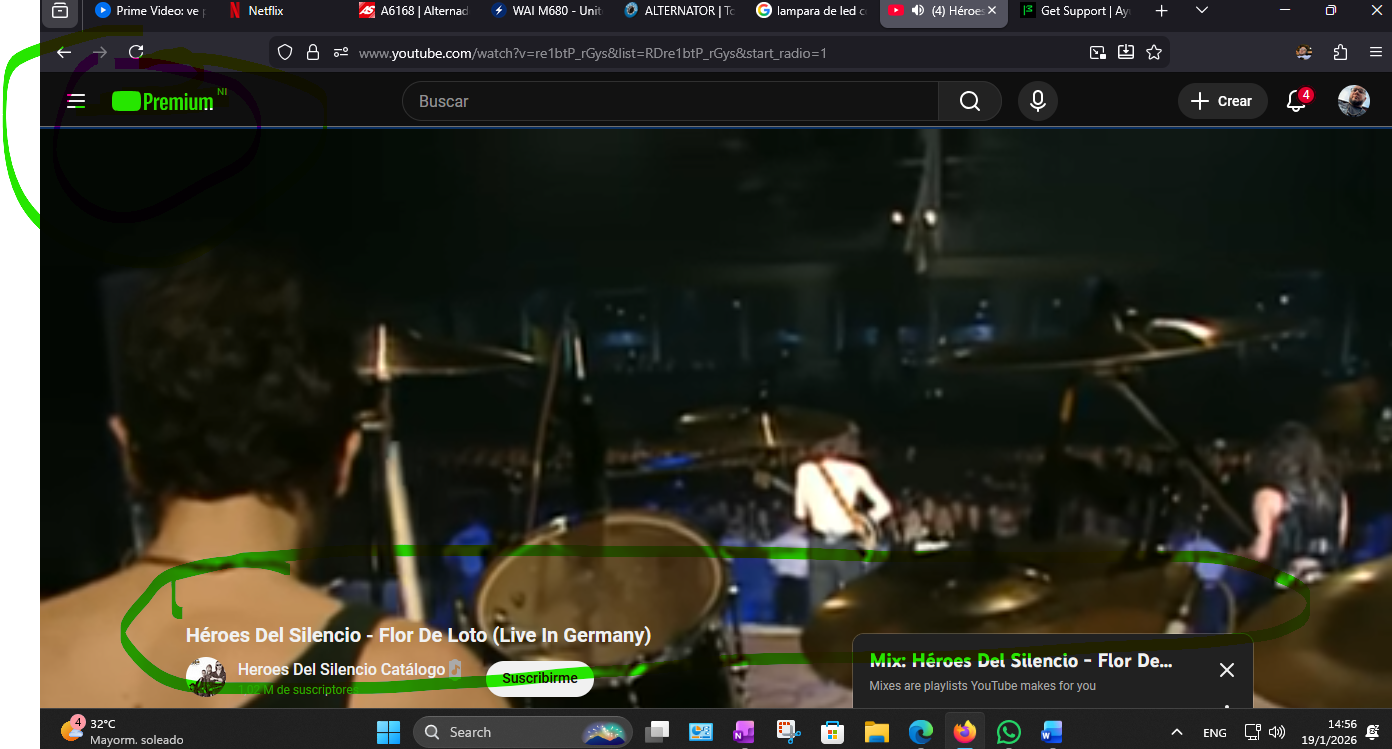Click the subscriber count under channel name
Viewport: 1392px width, 749px height.
(298, 690)
